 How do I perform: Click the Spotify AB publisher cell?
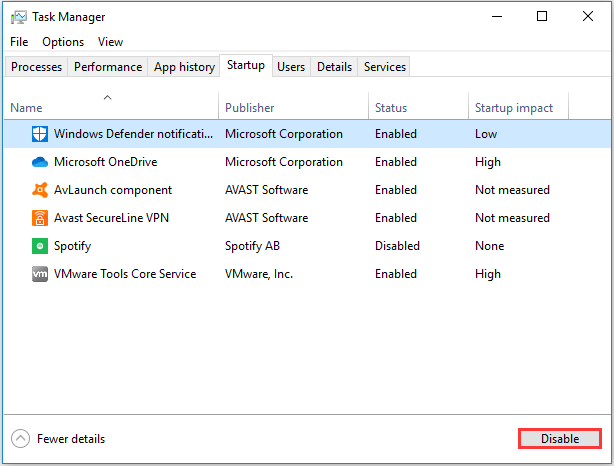252,246
